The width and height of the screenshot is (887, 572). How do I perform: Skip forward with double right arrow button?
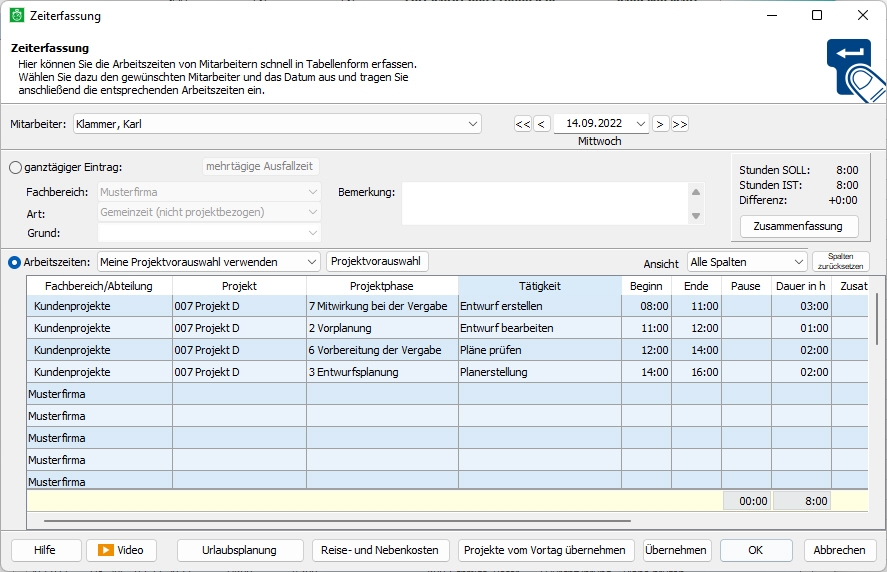tap(679, 124)
